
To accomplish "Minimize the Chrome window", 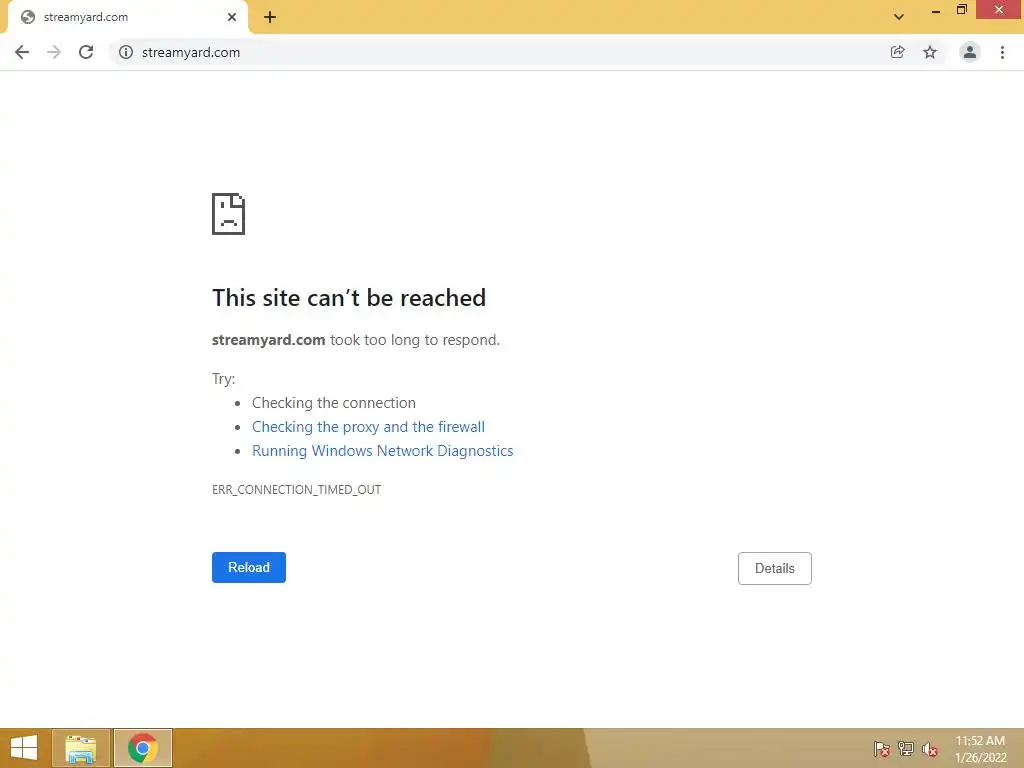I will tap(936, 10).
